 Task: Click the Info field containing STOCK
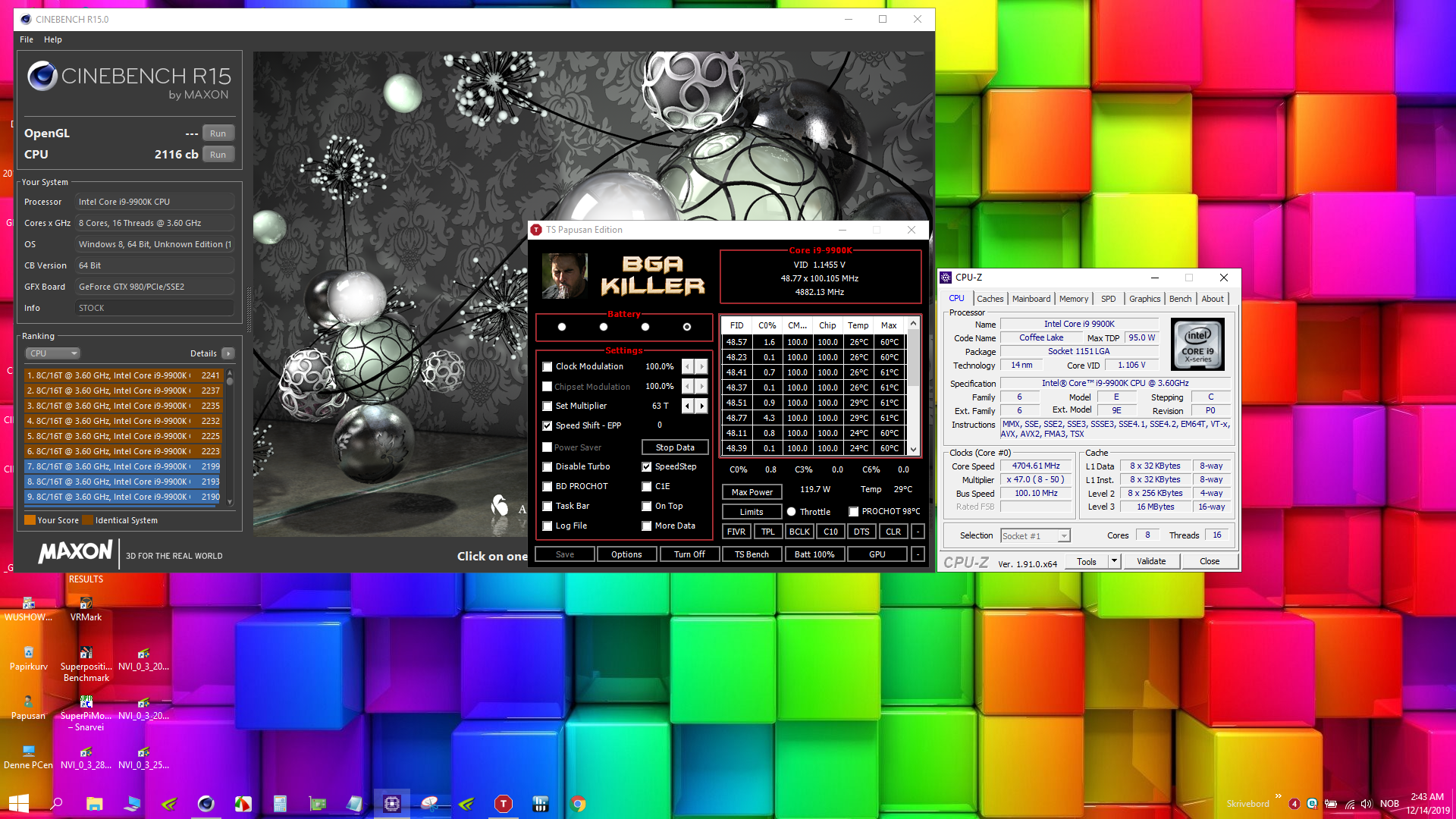[x=155, y=308]
